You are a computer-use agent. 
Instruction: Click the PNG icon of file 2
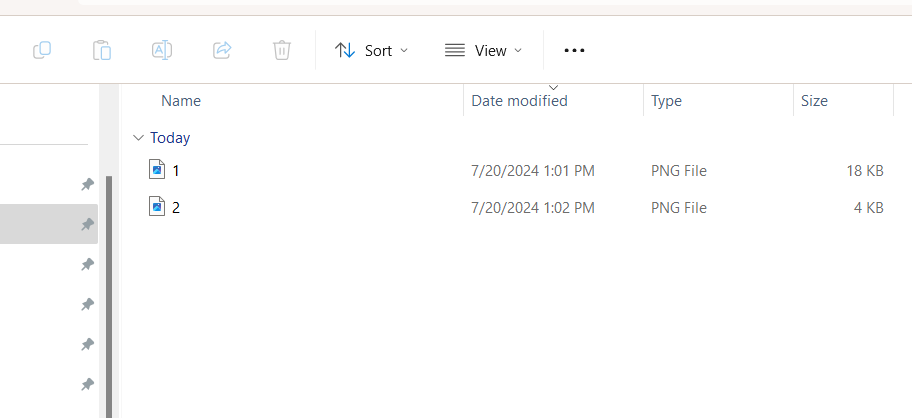(x=157, y=206)
